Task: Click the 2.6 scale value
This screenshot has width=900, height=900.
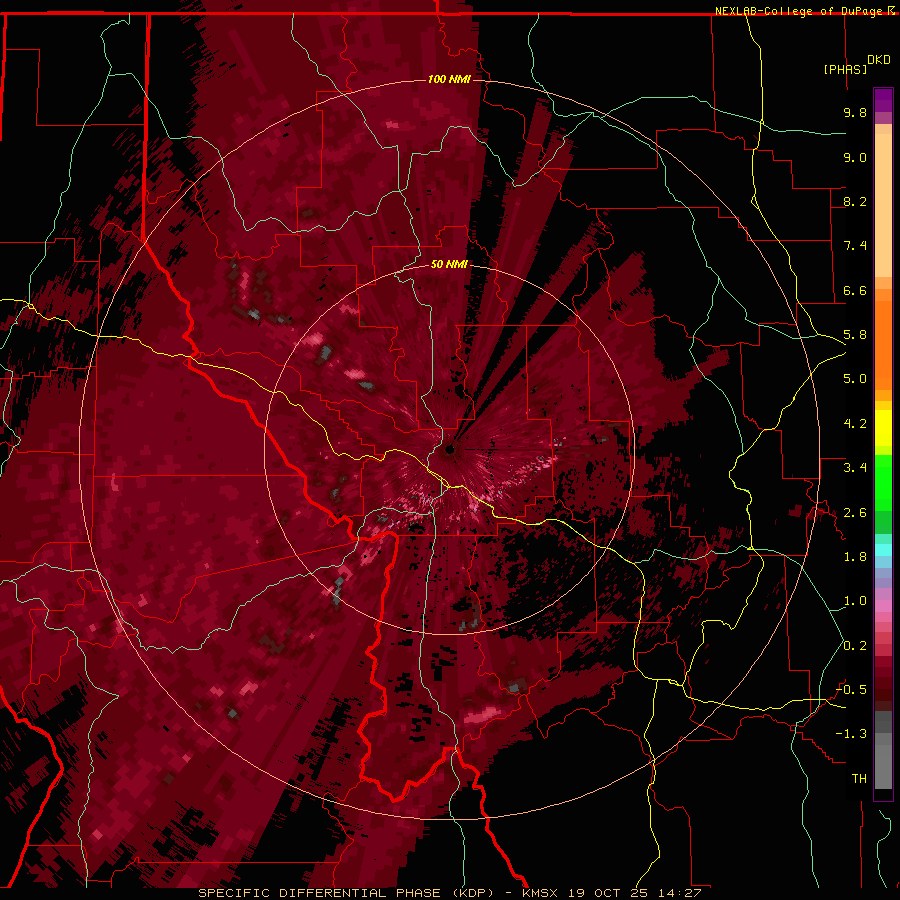Action: tap(855, 513)
